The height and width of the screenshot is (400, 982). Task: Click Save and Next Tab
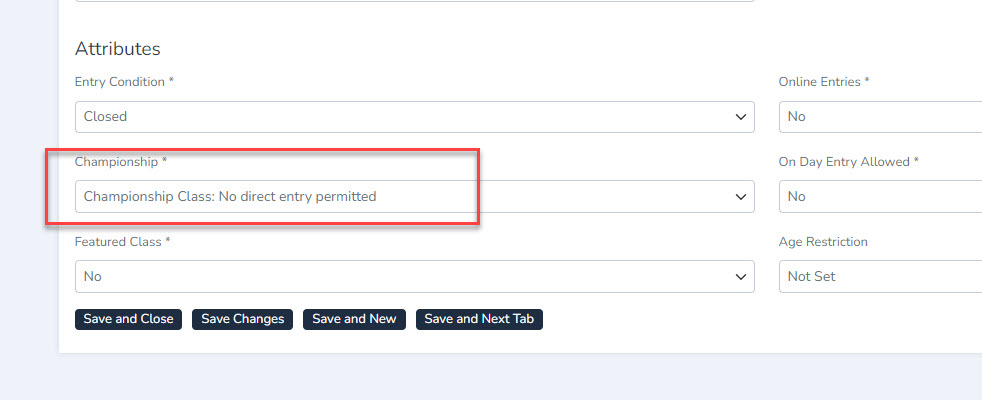point(479,319)
